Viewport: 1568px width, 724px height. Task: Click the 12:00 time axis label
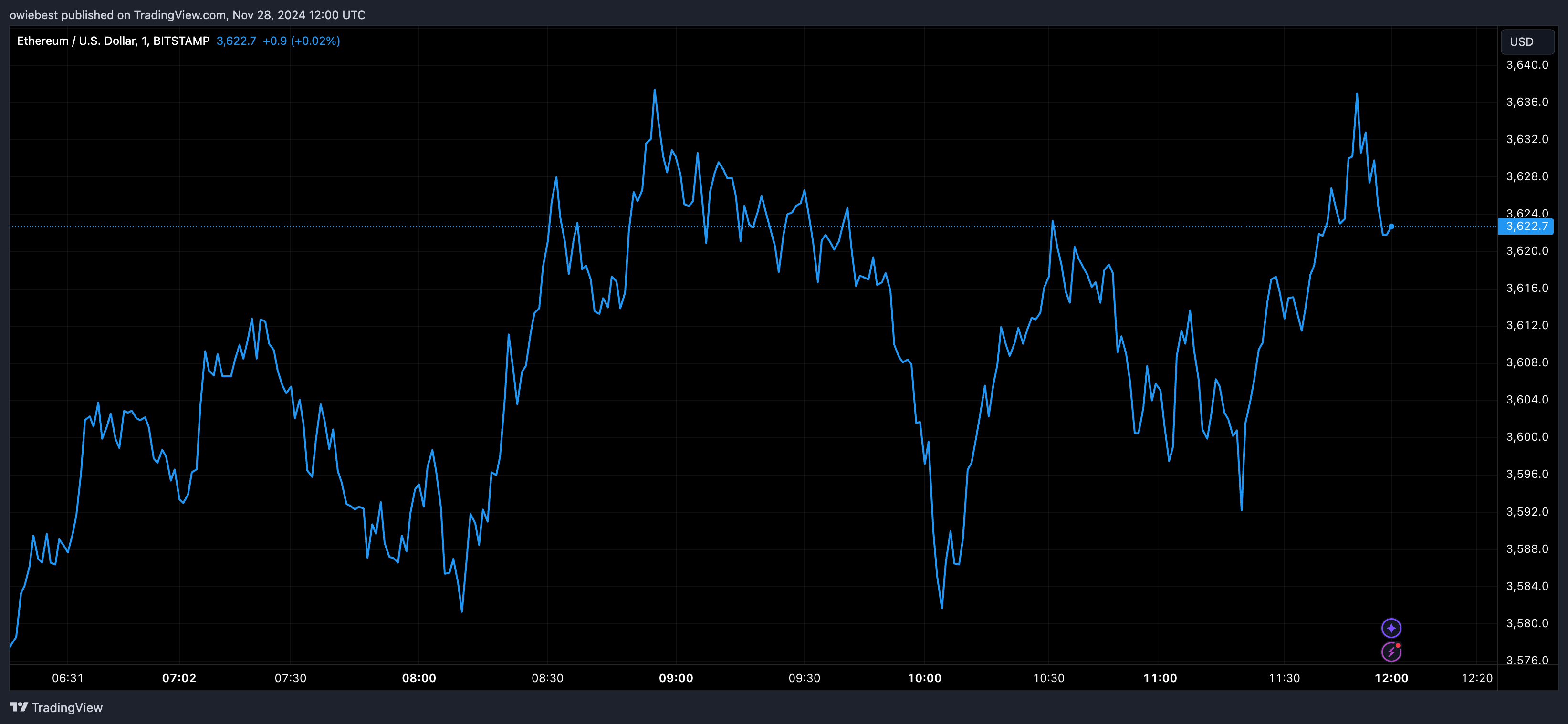coord(1391,678)
